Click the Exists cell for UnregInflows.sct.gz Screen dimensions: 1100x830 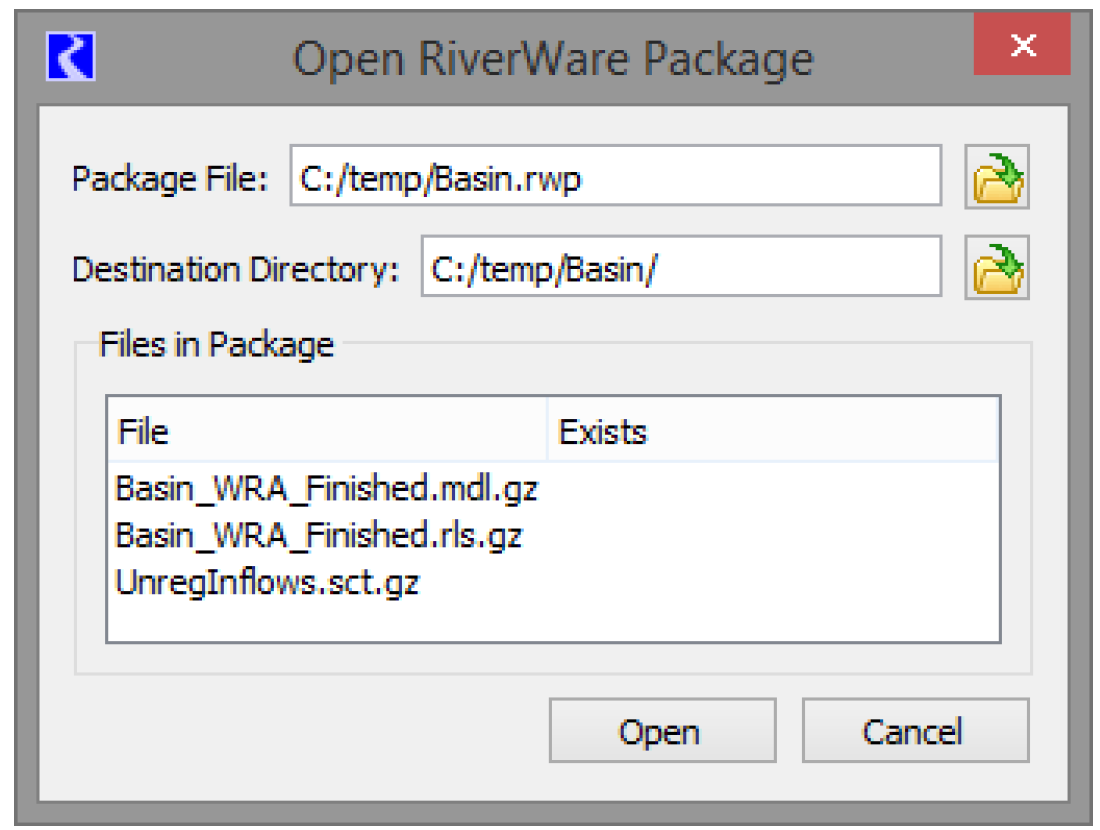pyautogui.click(x=772, y=582)
